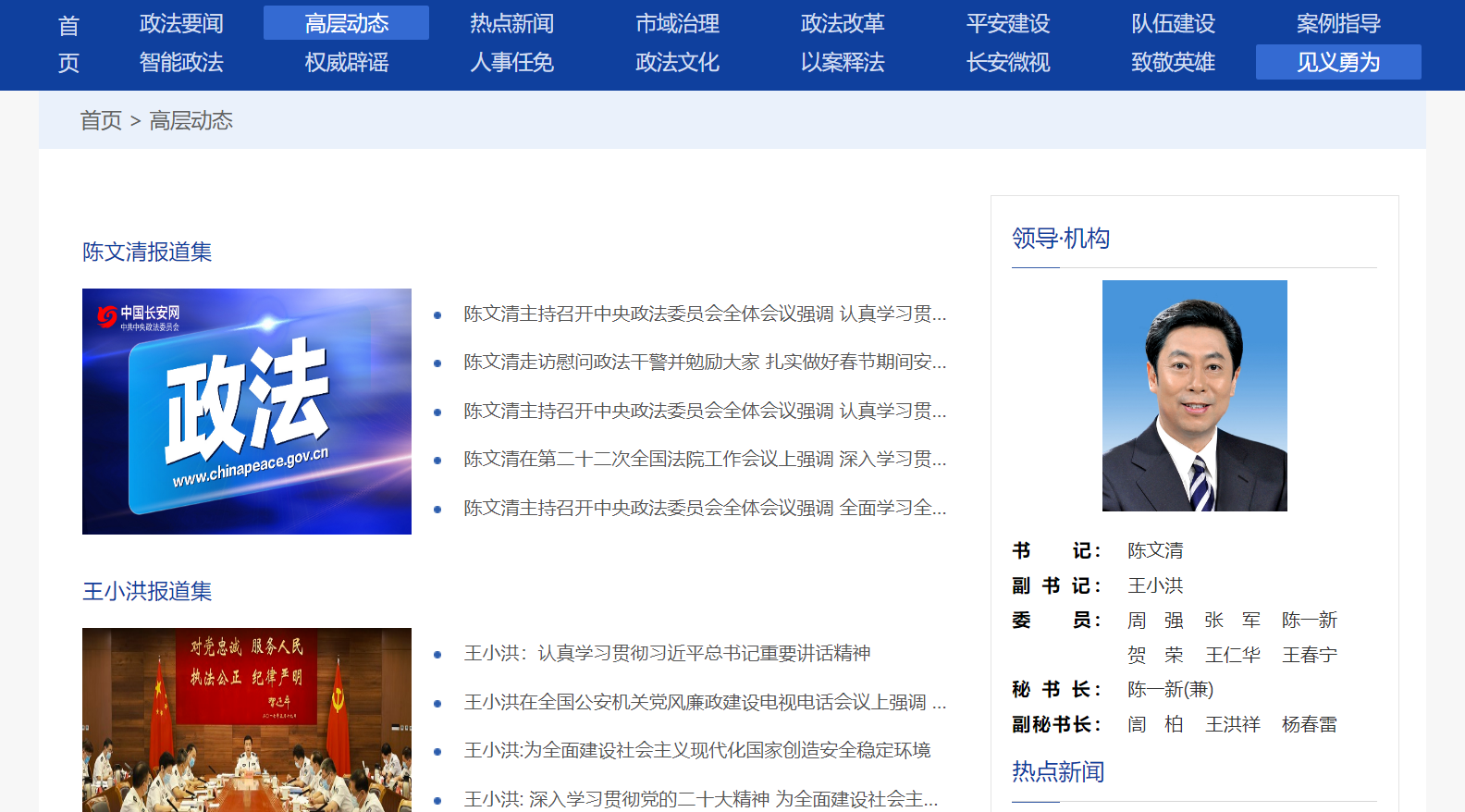Image resolution: width=1465 pixels, height=812 pixels.
Task: Open the 热点新闻 menu item
Action: [511, 23]
